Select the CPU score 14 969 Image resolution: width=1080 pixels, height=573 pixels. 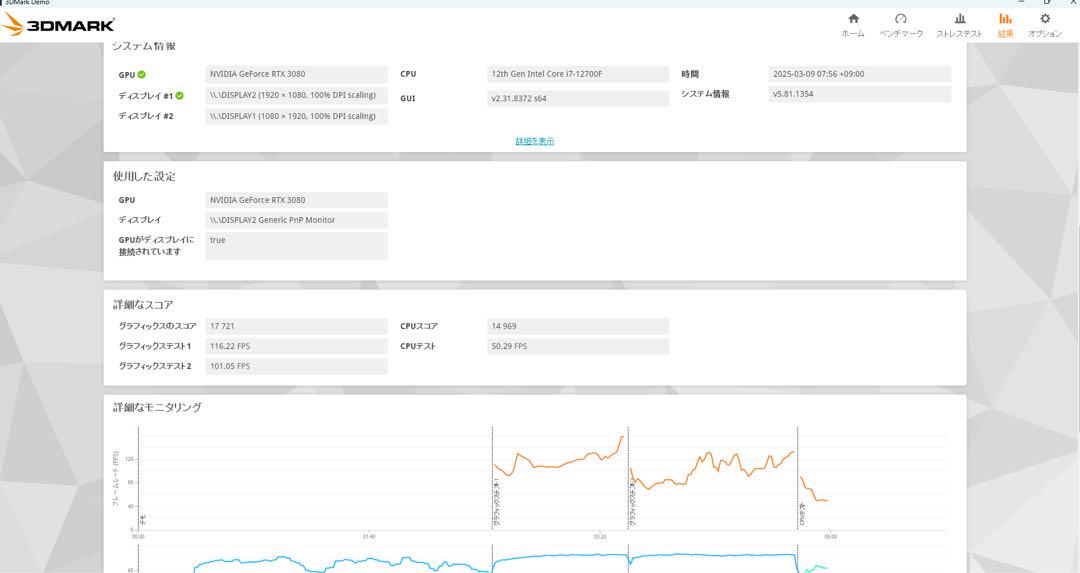pyautogui.click(x=578, y=326)
